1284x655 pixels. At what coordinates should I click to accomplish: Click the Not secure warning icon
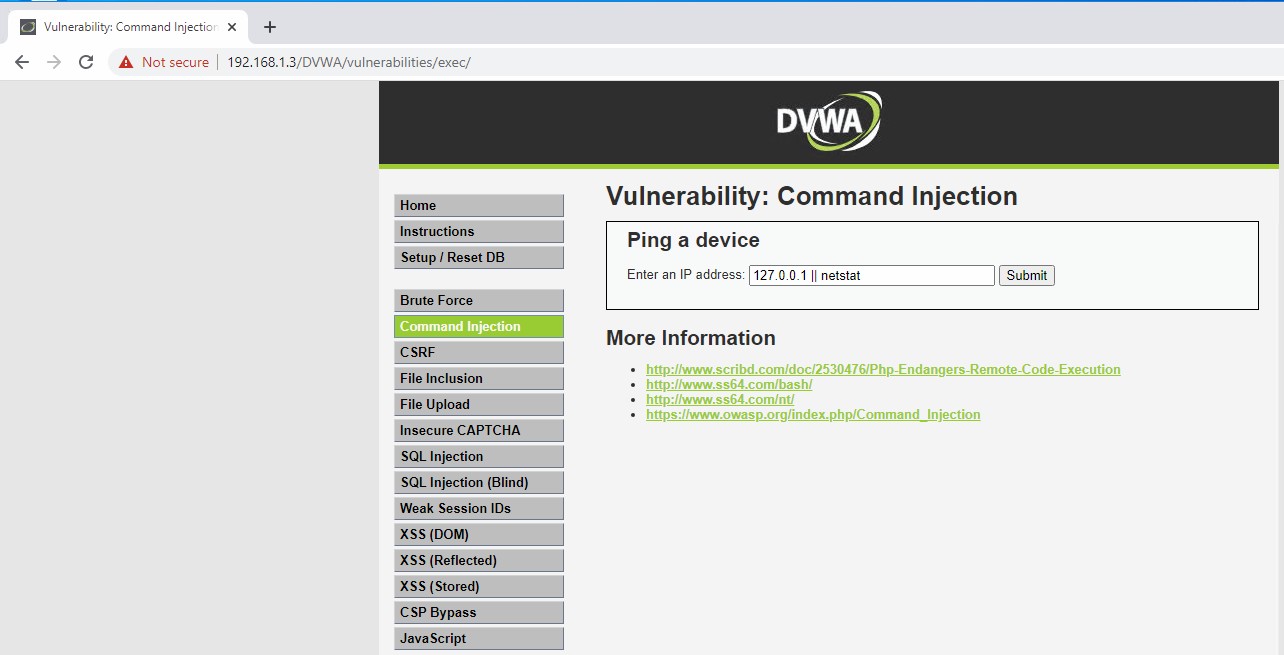(126, 62)
